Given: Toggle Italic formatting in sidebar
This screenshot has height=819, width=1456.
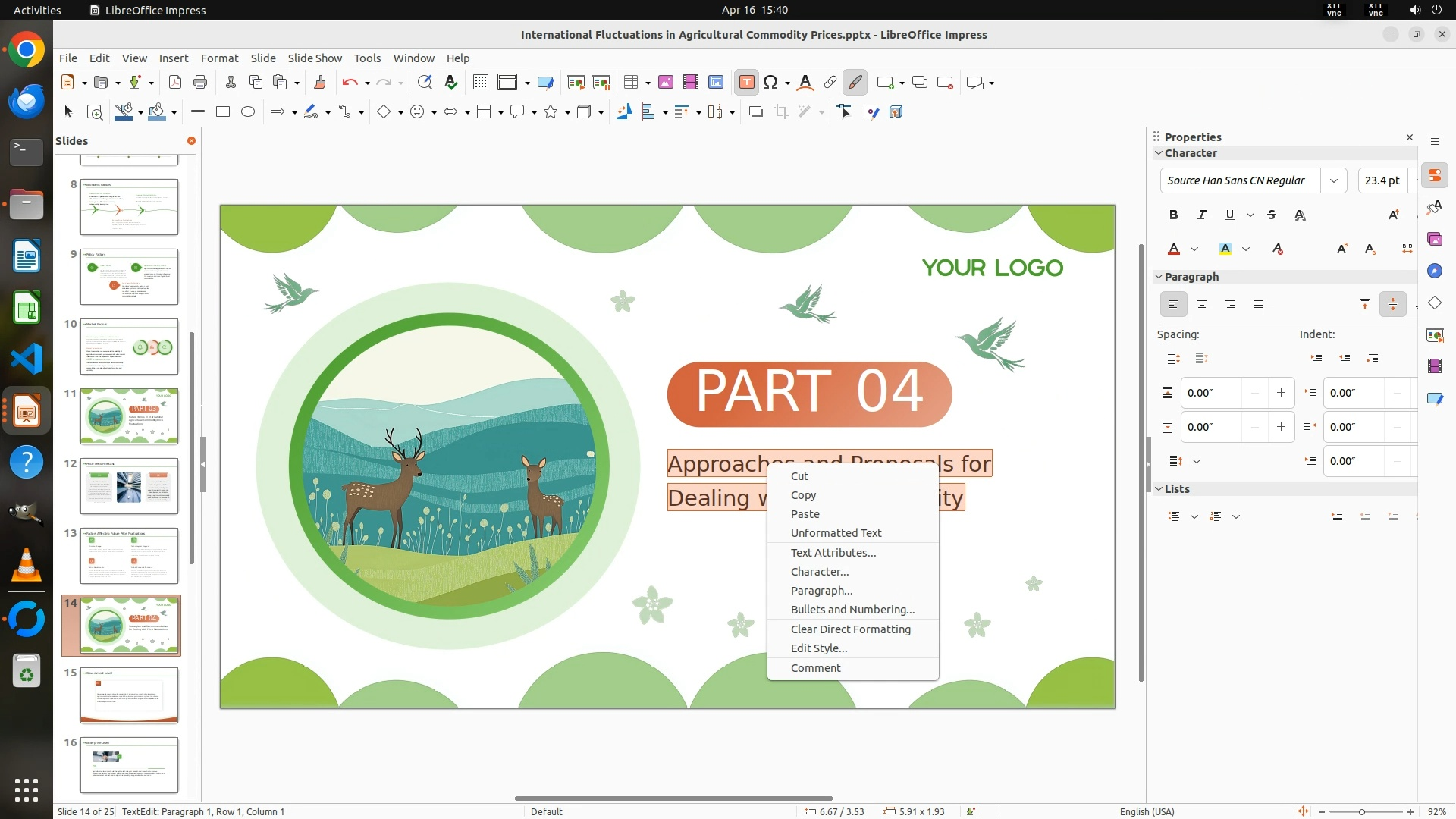Looking at the screenshot, I should click(x=1201, y=215).
